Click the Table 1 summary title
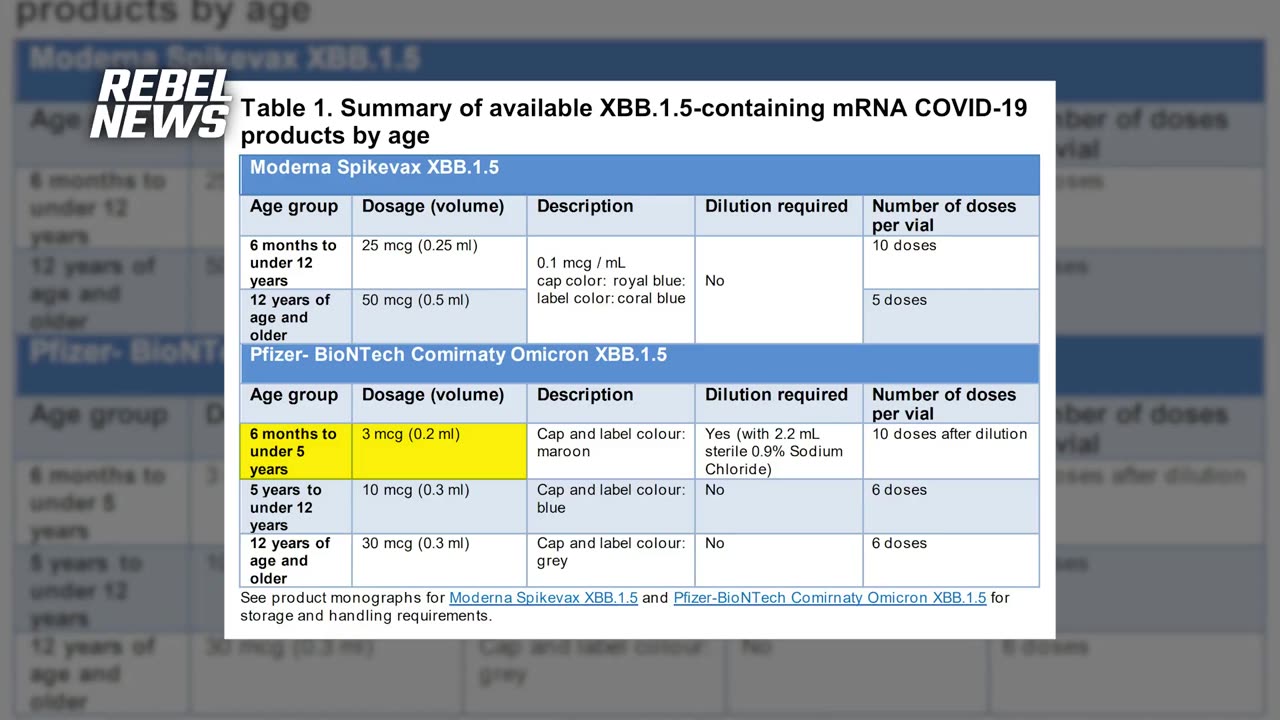 tap(634, 122)
